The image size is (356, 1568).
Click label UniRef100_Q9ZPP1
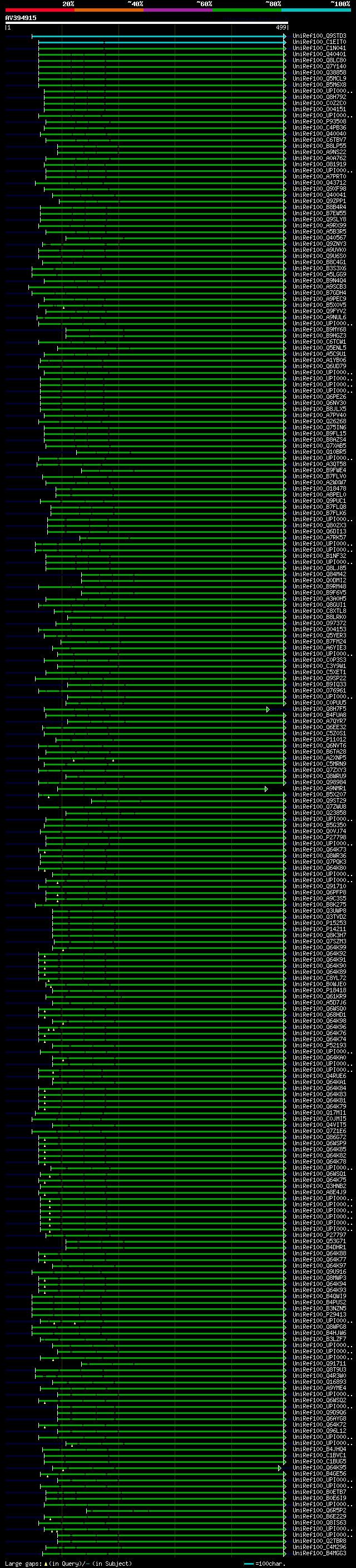point(319,201)
